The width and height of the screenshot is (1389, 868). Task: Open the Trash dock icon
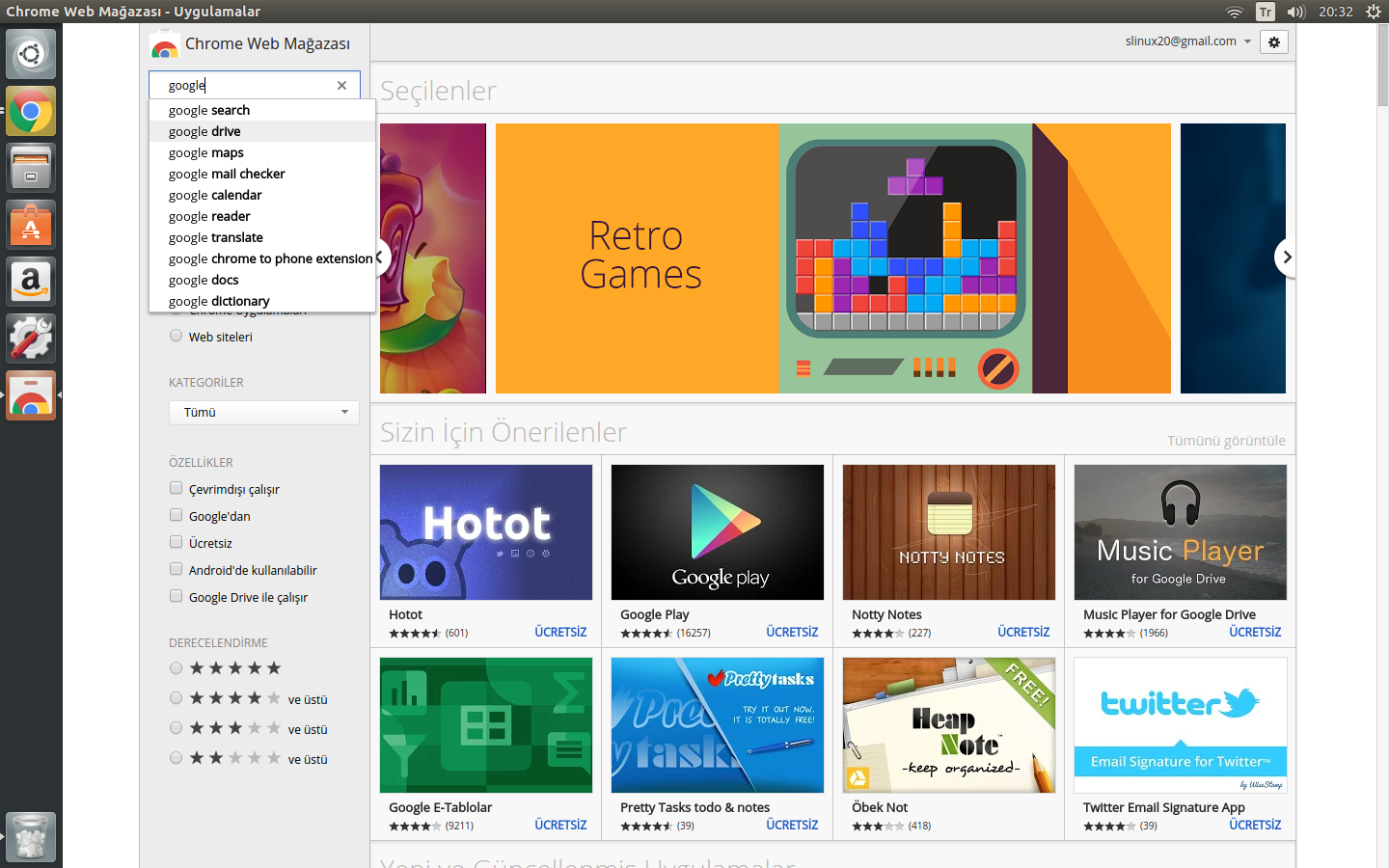pos(31,837)
